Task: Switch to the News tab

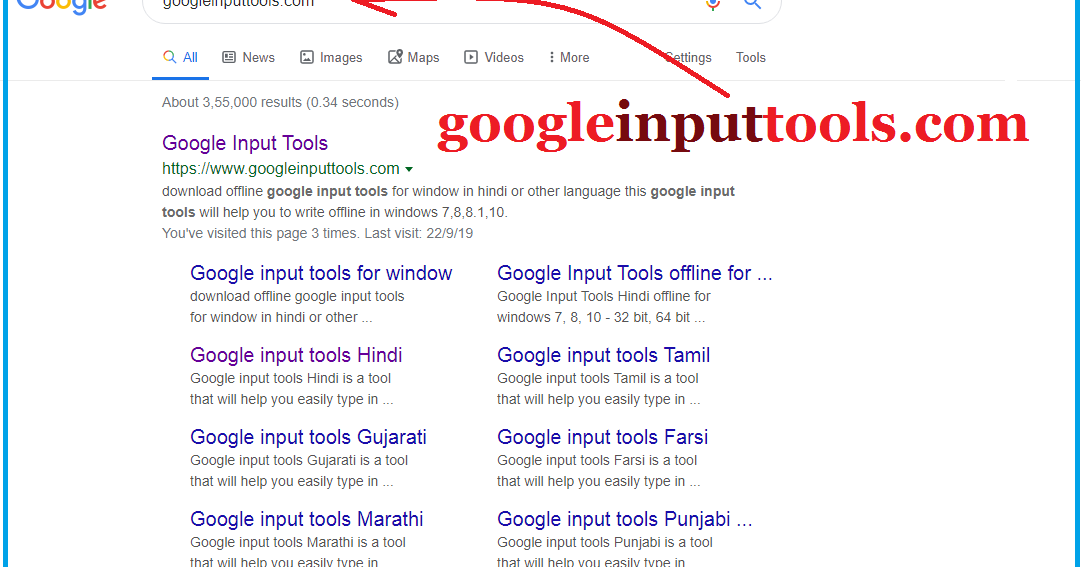Action: point(248,58)
